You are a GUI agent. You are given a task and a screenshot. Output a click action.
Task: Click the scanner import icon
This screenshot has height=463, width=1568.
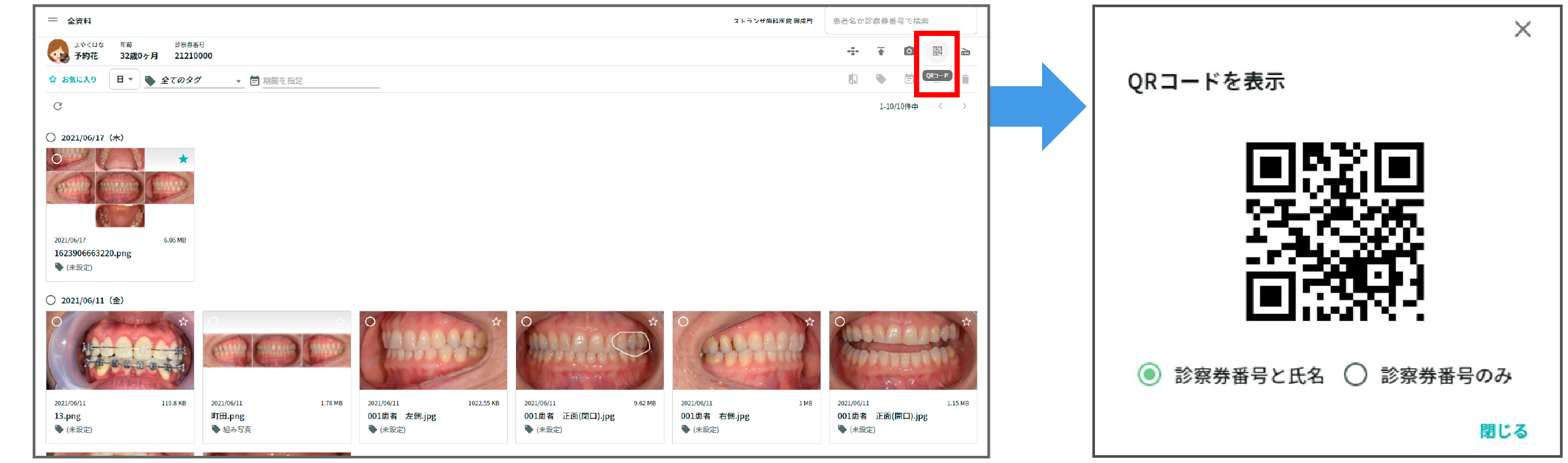(966, 51)
